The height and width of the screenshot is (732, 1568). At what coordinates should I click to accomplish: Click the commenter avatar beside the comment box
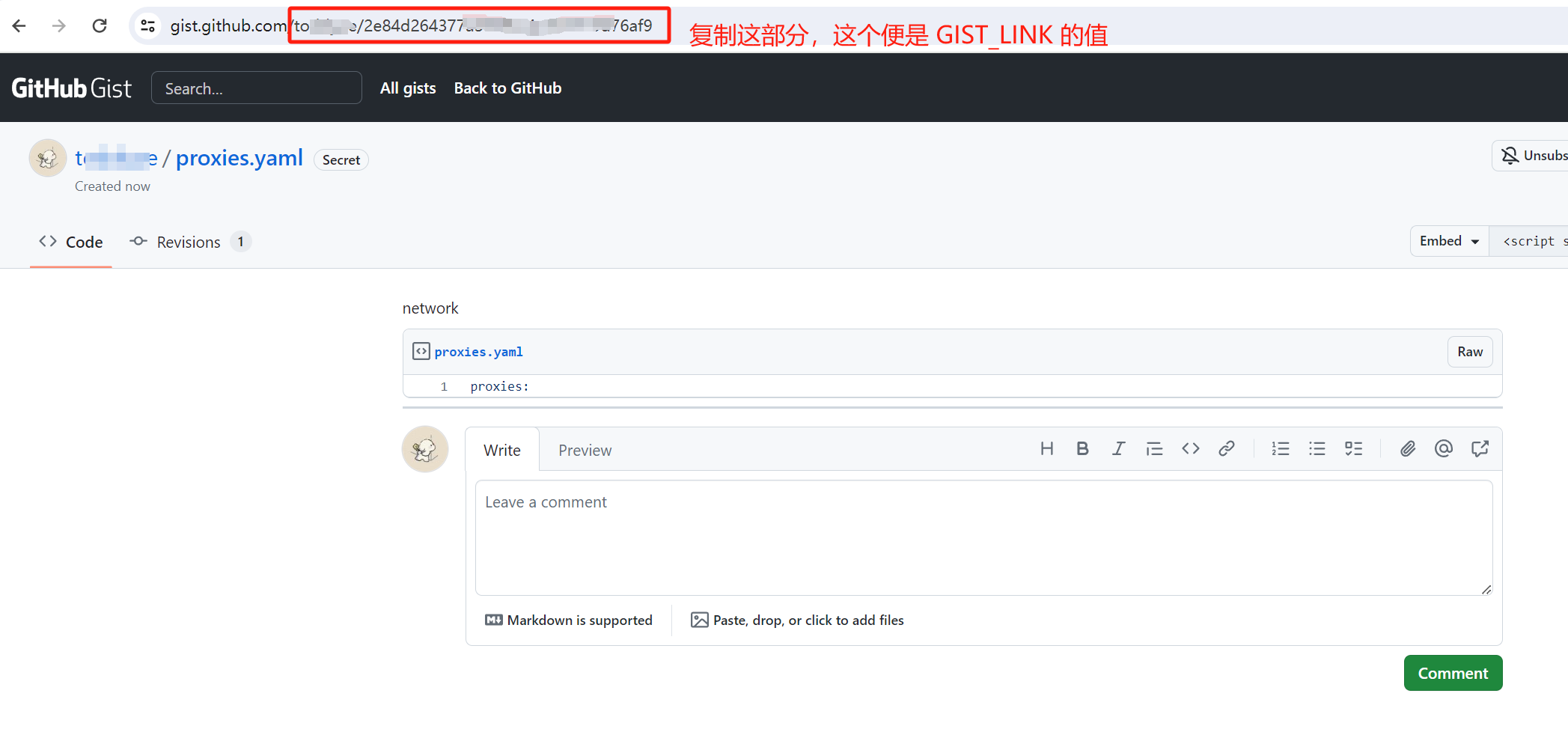pyautogui.click(x=425, y=449)
